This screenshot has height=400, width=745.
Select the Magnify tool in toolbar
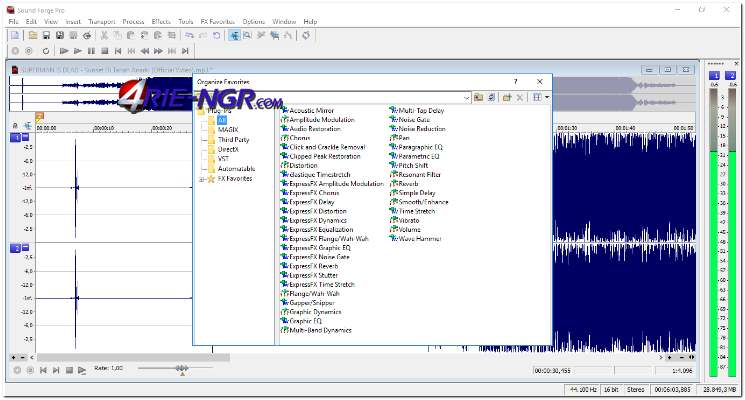(x=247, y=35)
